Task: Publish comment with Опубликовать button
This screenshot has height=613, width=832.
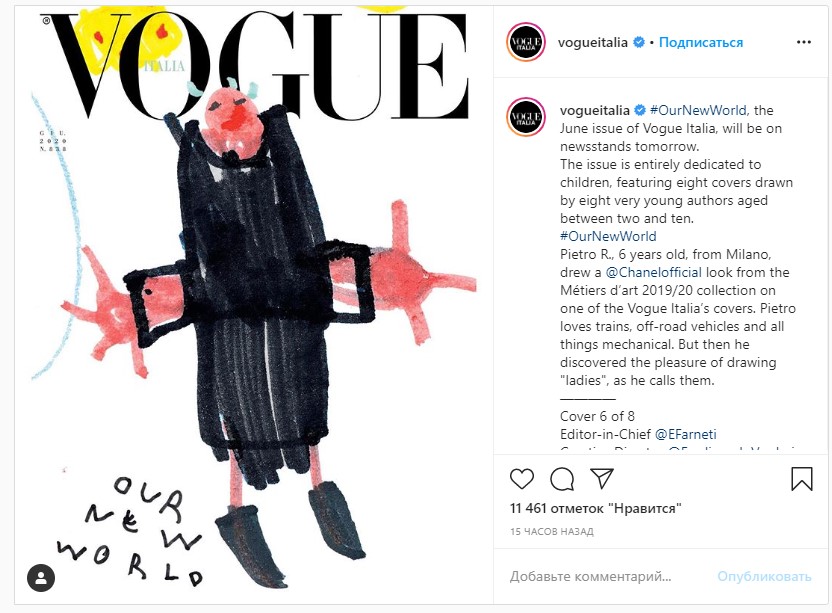Action: [764, 576]
